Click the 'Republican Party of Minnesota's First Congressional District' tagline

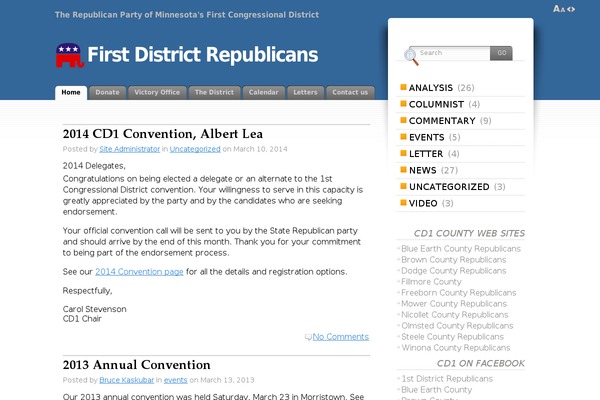(187, 15)
